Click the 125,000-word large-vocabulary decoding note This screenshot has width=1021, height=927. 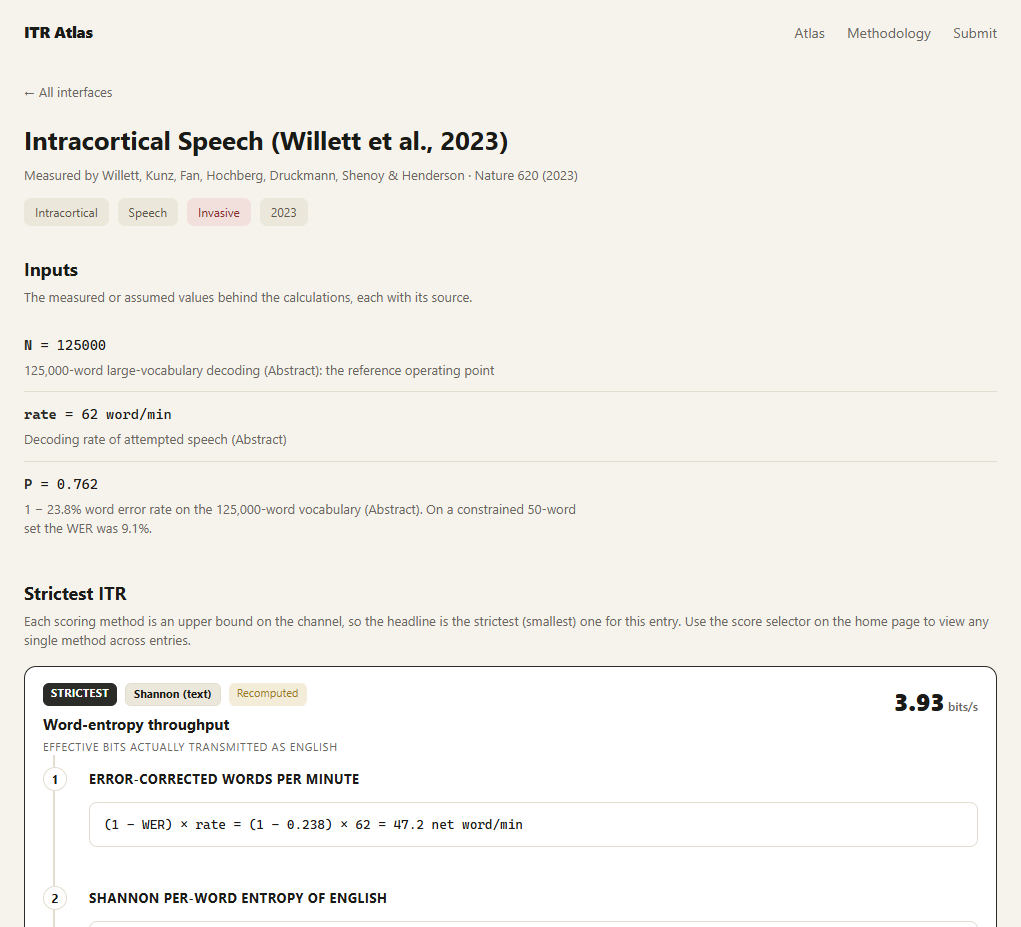259,370
